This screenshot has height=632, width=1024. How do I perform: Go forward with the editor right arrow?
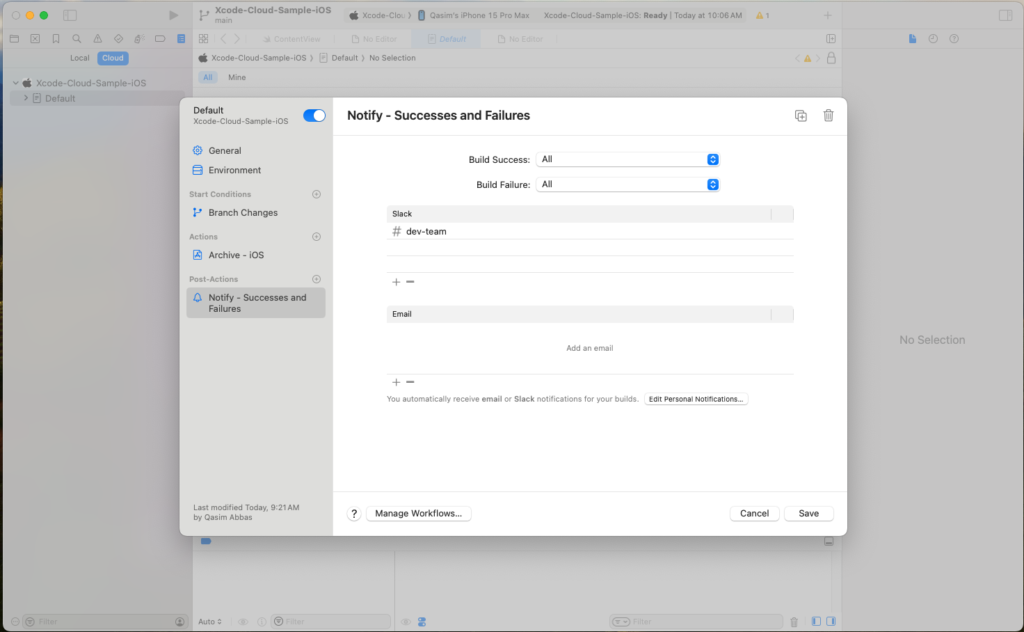coord(237,39)
